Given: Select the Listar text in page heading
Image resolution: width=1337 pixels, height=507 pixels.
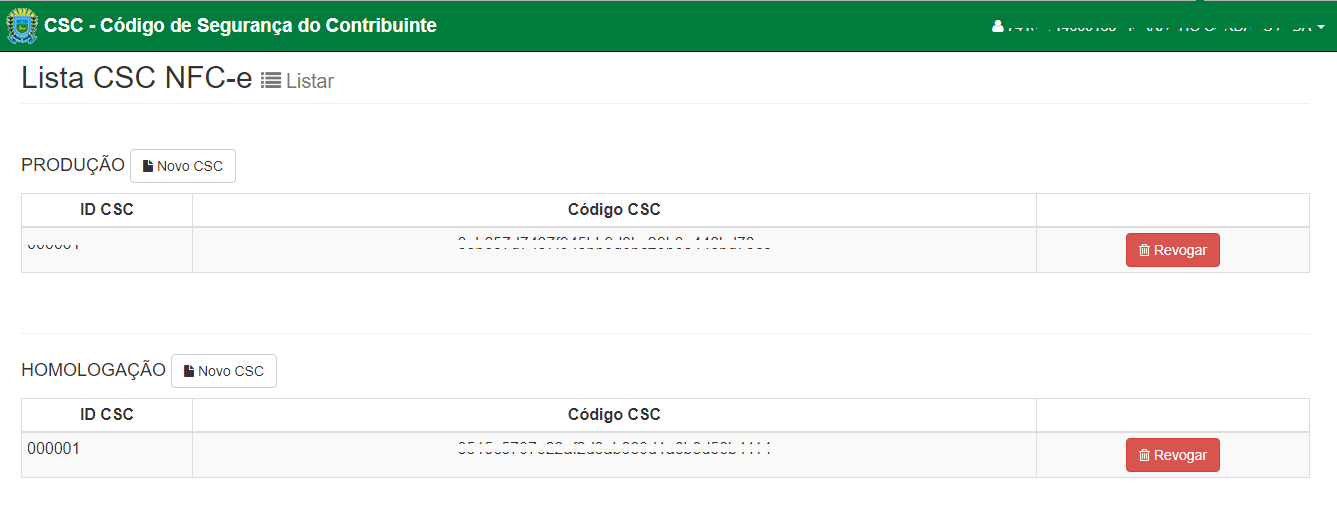Looking at the screenshot, I should [310, 81].
